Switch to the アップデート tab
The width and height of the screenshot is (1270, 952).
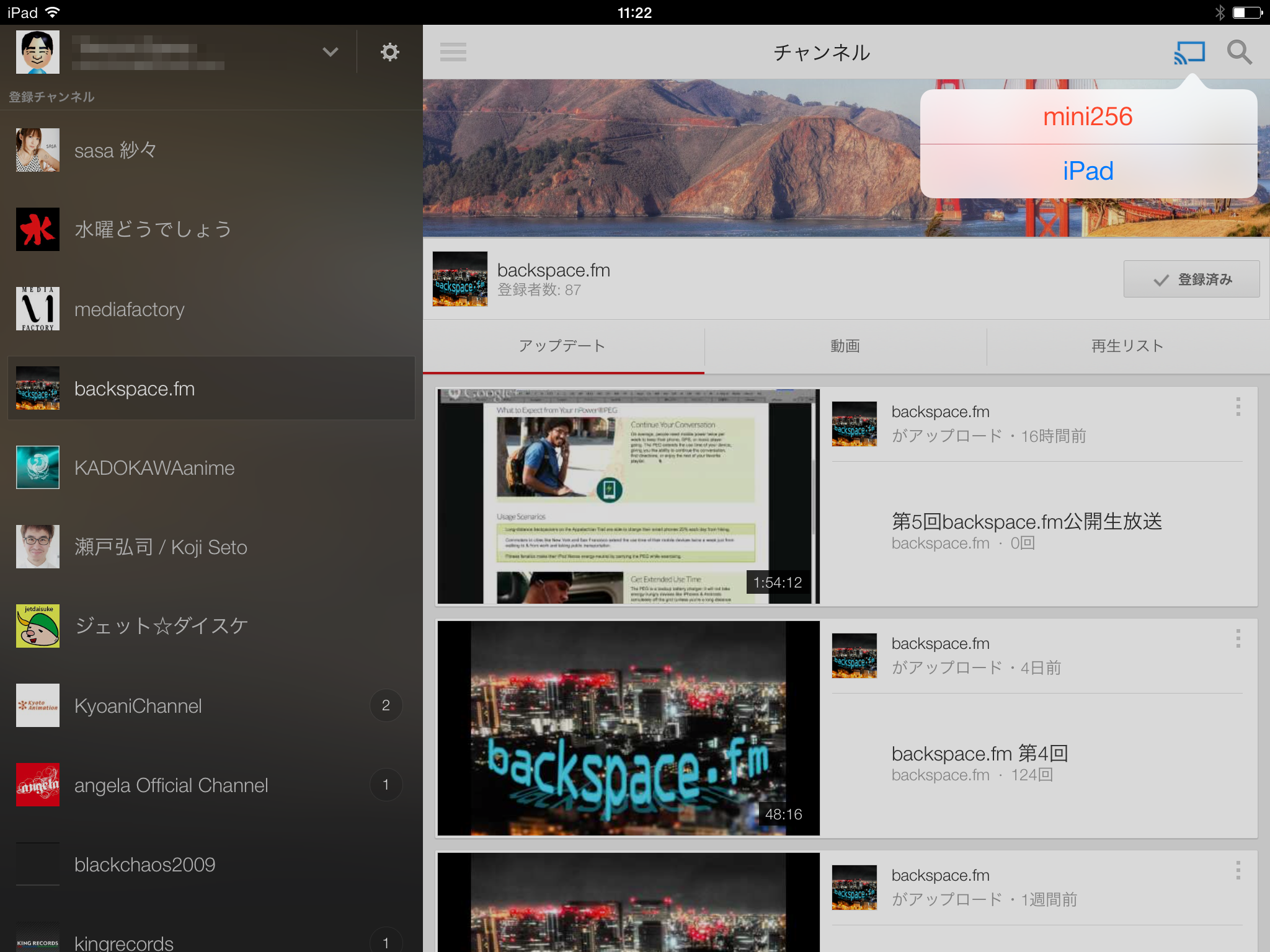click(563, 346)
